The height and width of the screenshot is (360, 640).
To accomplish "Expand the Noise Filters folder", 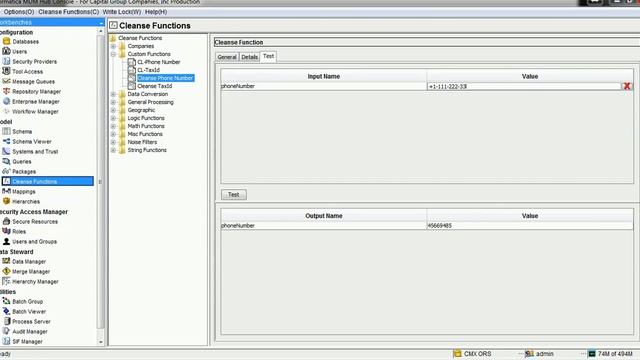I will coord(113,142).
